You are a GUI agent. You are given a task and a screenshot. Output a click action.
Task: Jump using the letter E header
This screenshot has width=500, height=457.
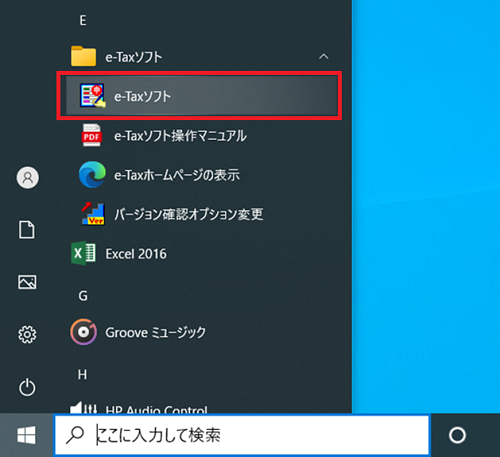(83, 20)
